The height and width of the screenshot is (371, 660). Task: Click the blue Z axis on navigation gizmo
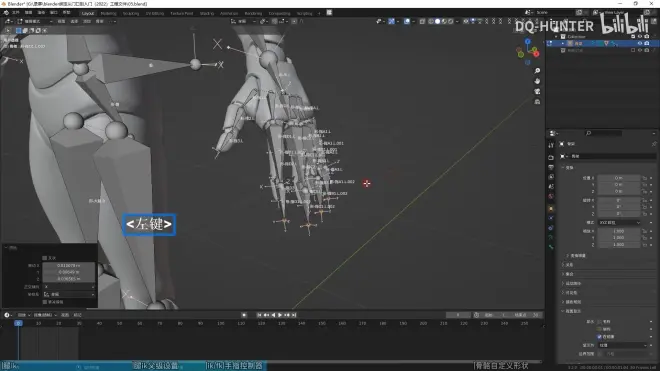point(527,42)
